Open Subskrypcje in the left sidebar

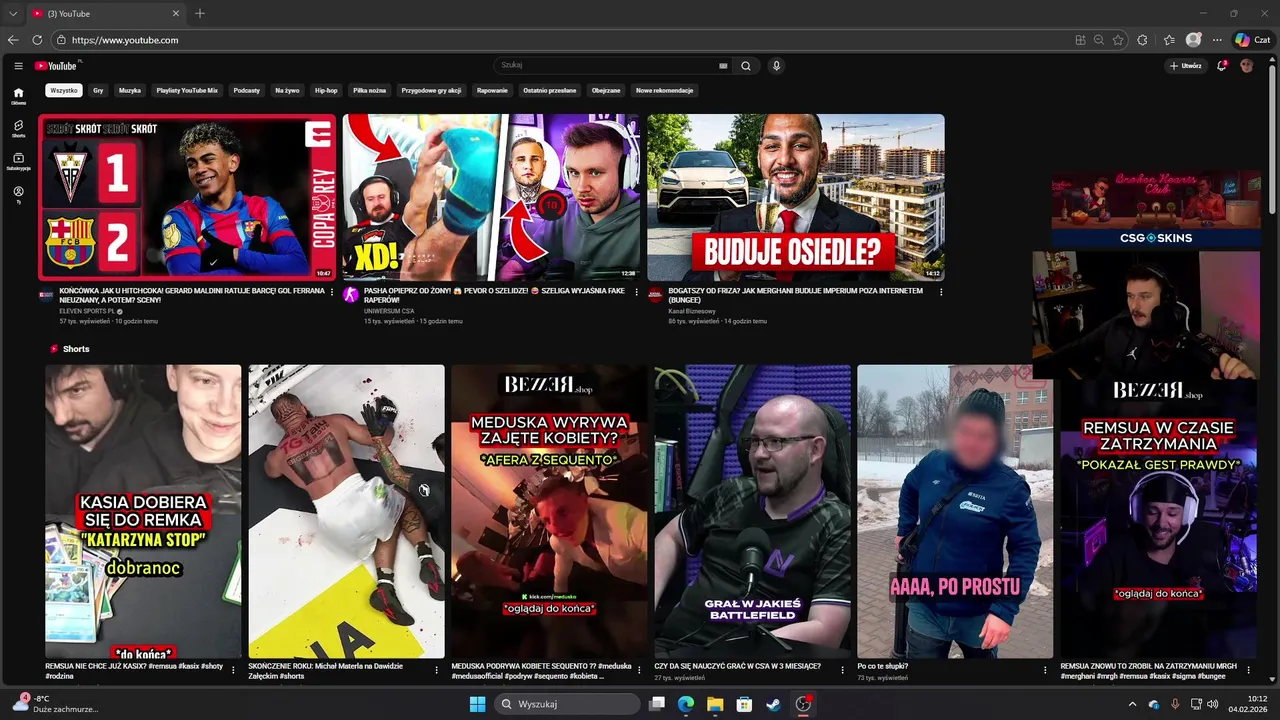pyautogui.click(x=18, y=162)
